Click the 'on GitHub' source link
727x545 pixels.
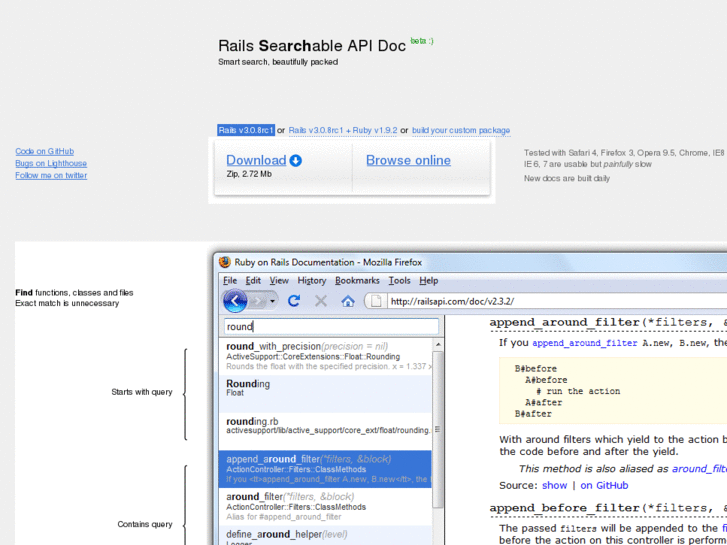604,485
